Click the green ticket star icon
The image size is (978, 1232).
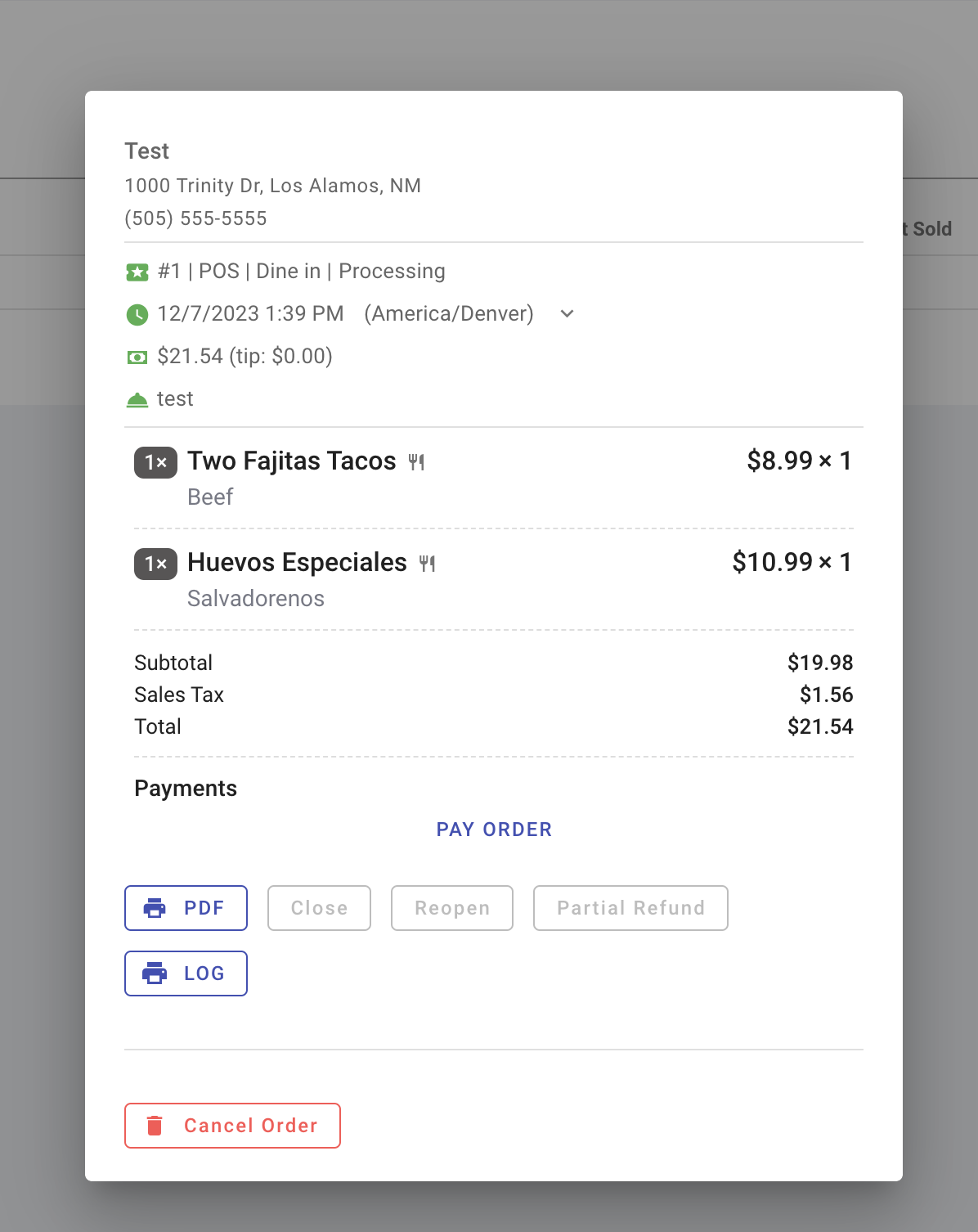click(x=137, y=272)
